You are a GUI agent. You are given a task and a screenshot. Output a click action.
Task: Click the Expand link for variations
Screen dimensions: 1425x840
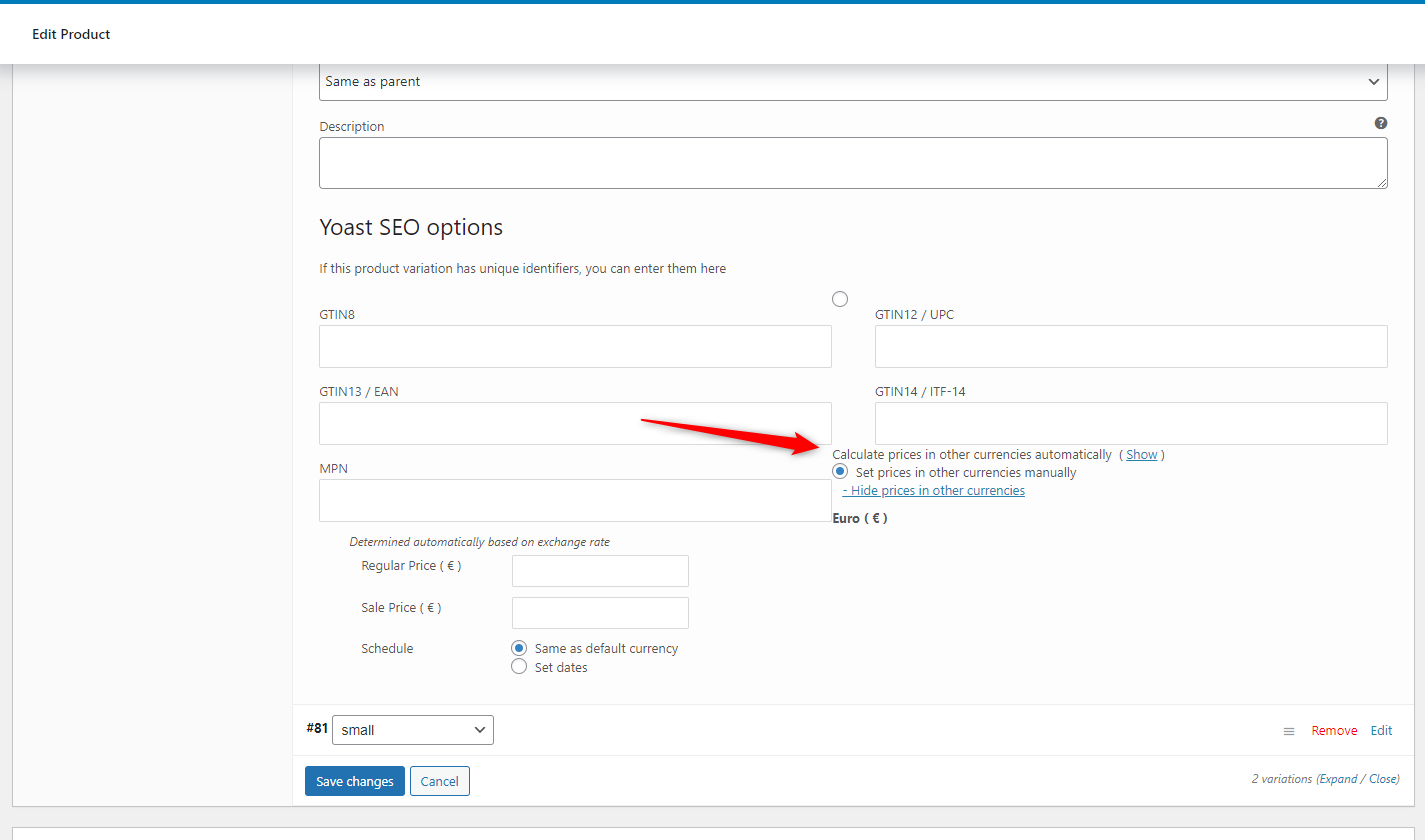click(1337, 779)
